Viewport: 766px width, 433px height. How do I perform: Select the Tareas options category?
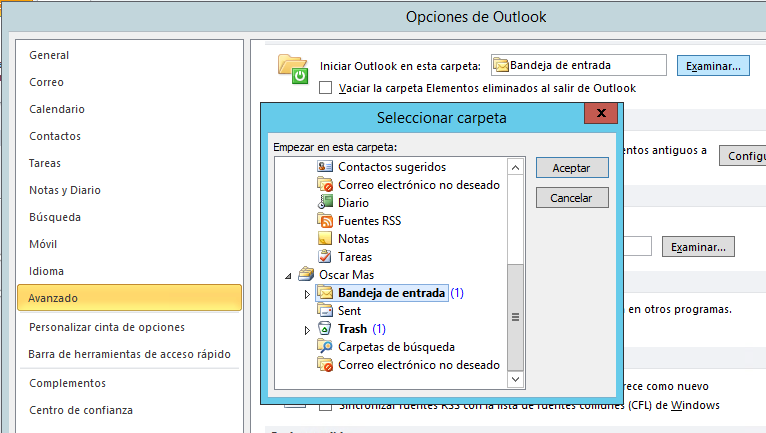(129, 163)
